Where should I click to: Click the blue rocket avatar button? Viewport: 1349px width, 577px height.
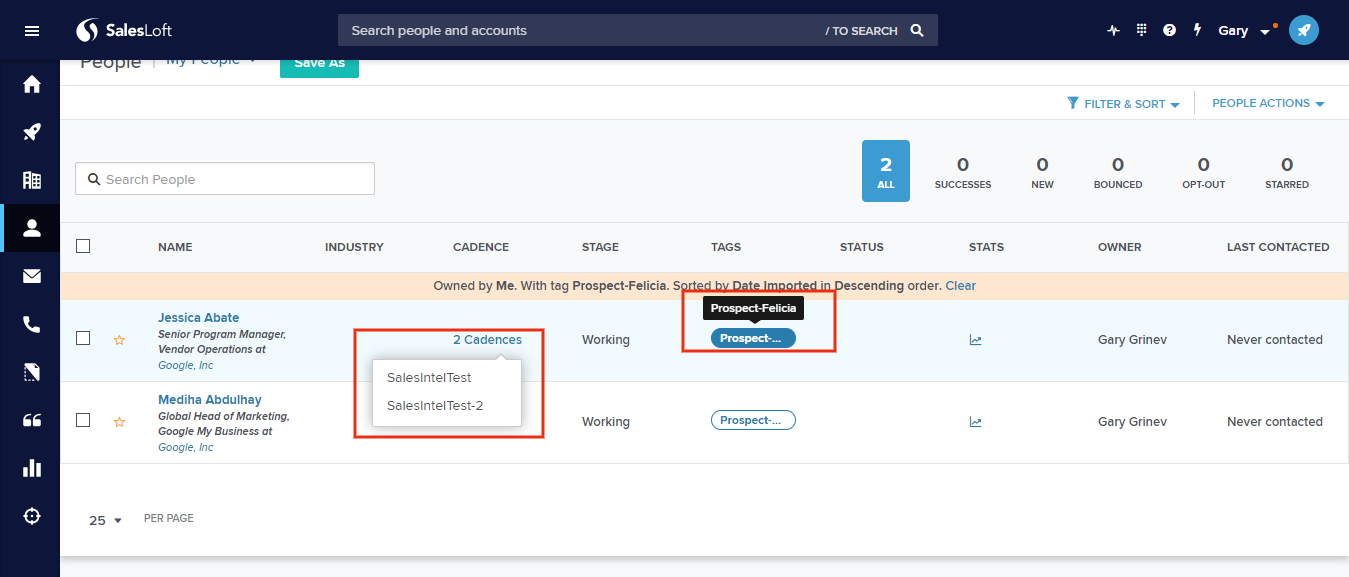tap(1304, 30)
